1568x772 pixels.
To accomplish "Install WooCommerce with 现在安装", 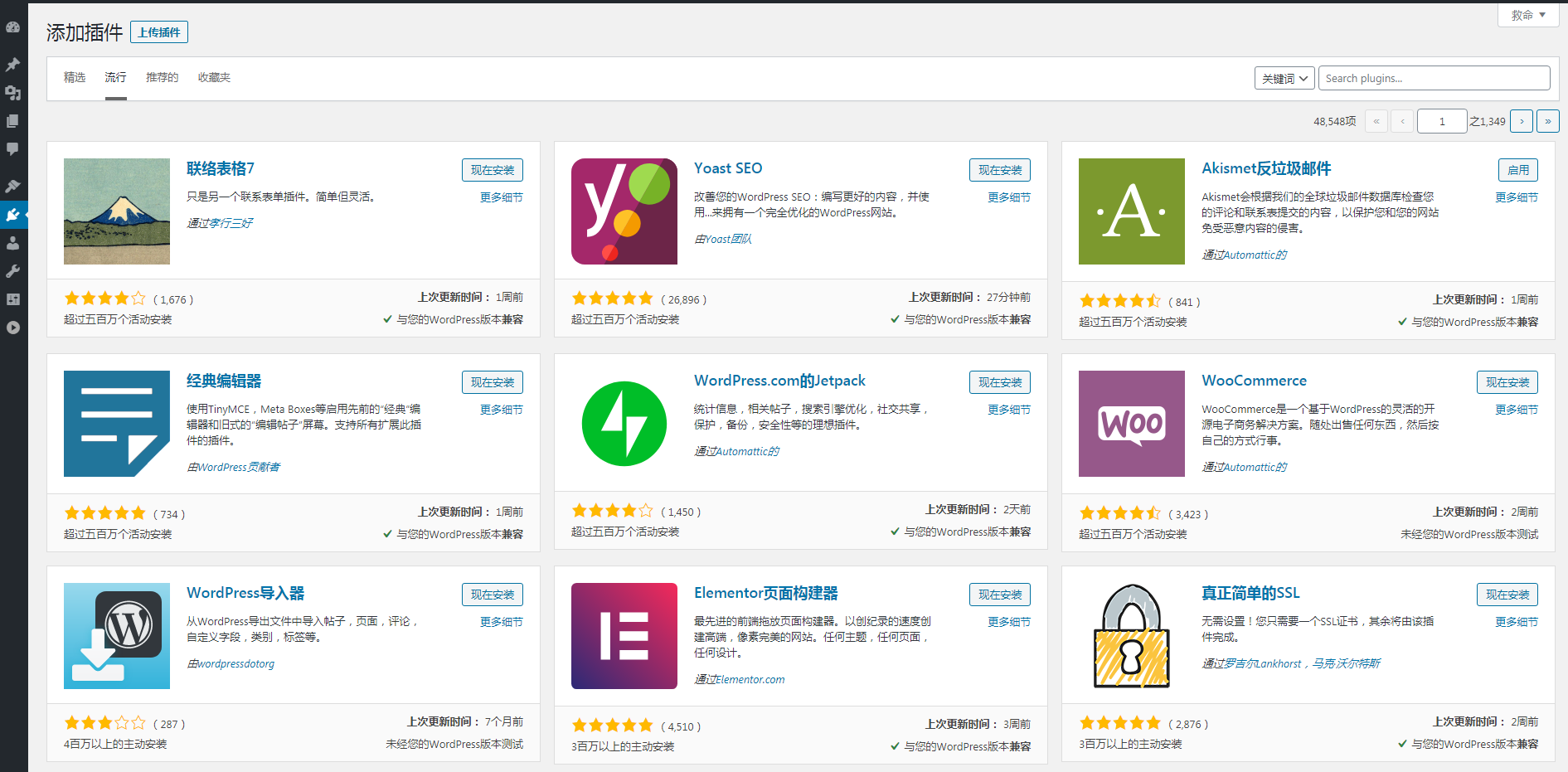I will 1507,382.
